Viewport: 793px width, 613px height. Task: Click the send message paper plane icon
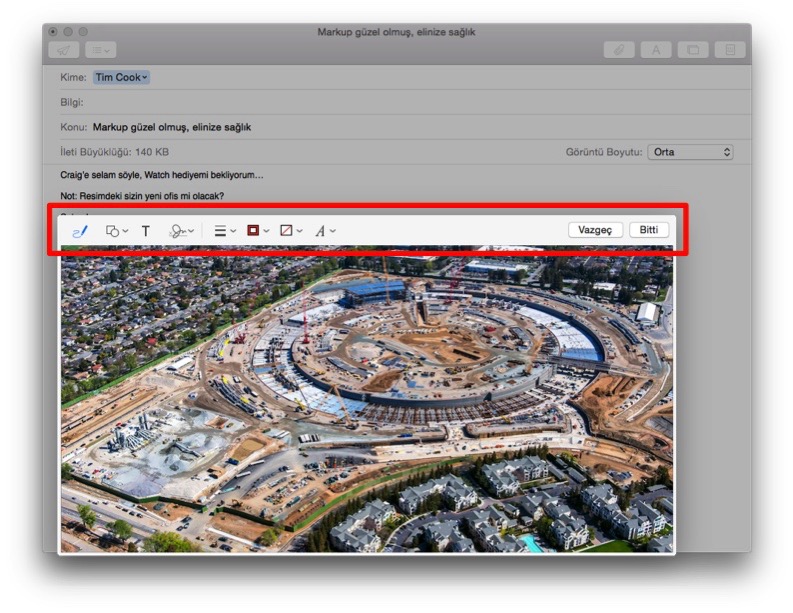tap(64, 49)
